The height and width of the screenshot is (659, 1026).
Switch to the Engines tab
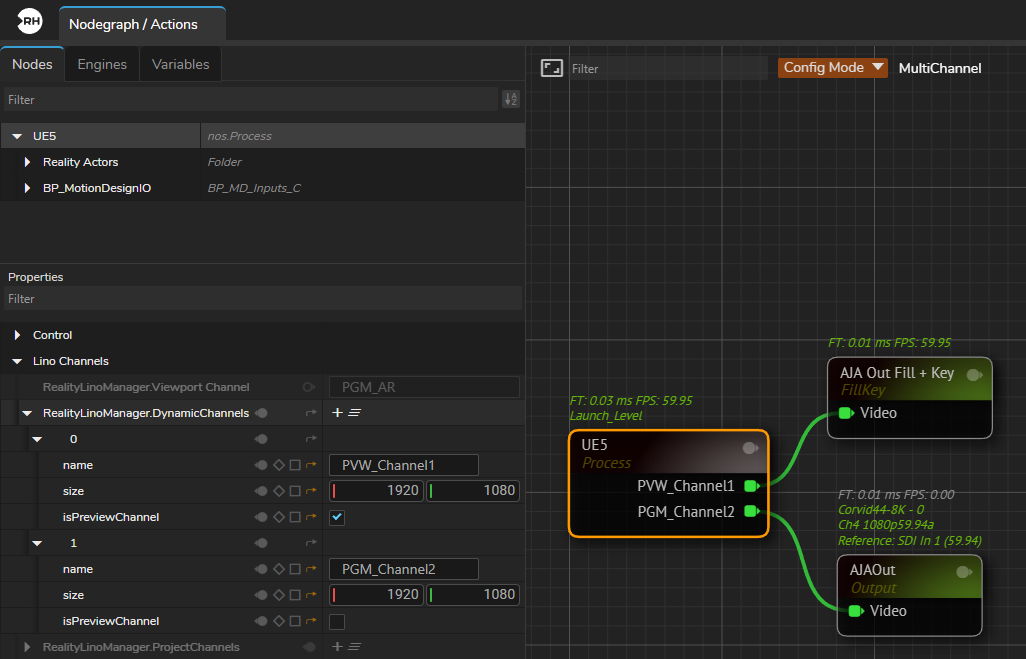[102, 64]
